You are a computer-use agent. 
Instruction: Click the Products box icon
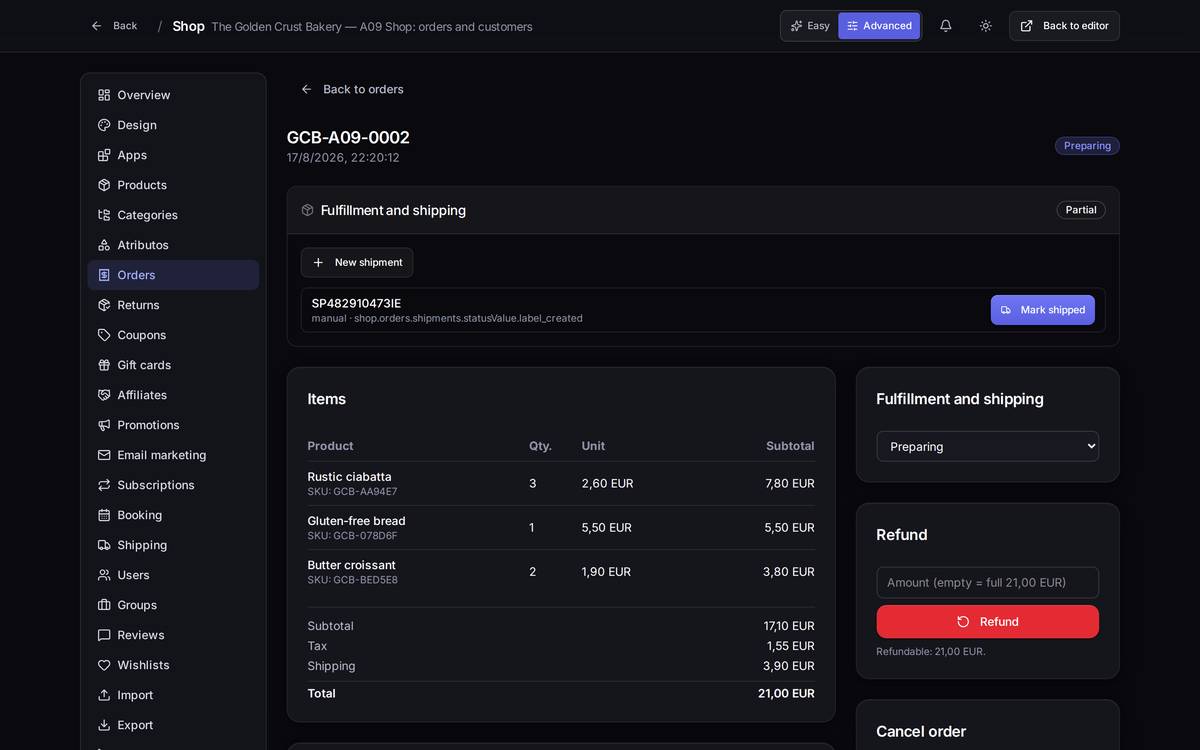(104, 185)
